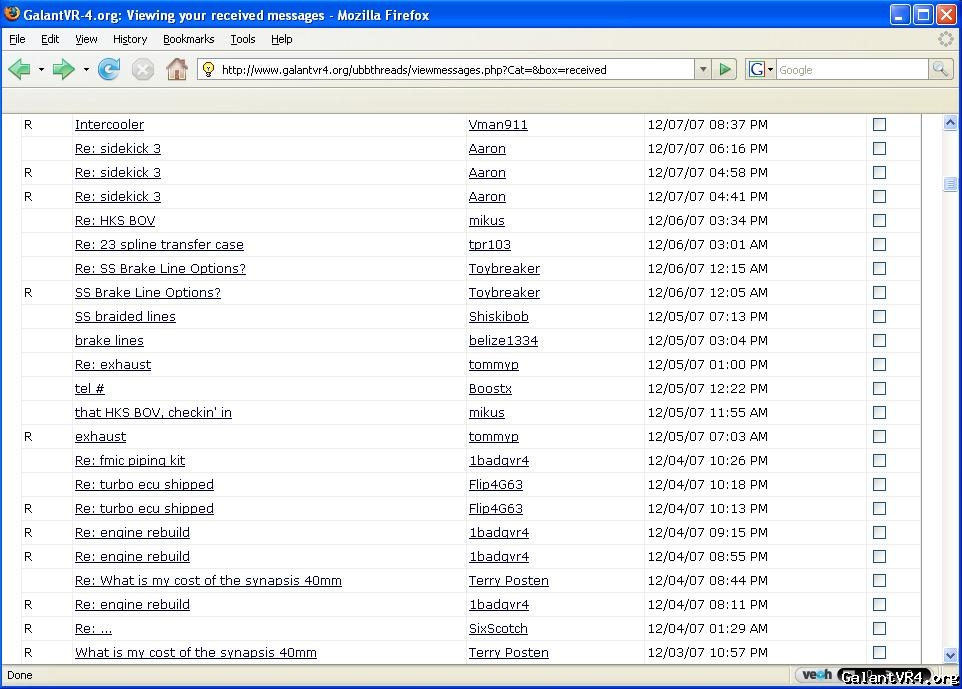Click the date 12/07/07 08:37 PM
962x689 pixels.
(707, 125)
